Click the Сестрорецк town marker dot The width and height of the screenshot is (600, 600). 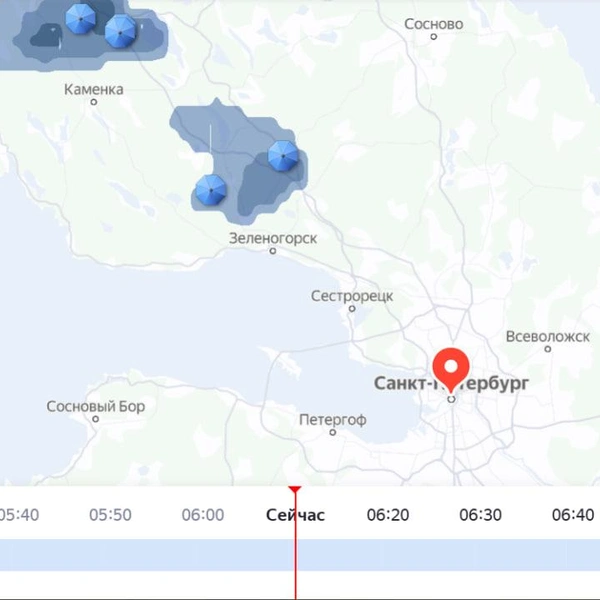pos(352,308)
